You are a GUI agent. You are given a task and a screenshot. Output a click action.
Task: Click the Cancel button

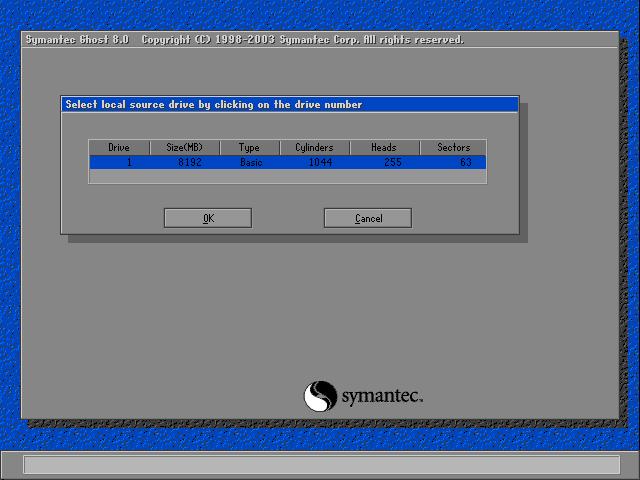[368, 218]
